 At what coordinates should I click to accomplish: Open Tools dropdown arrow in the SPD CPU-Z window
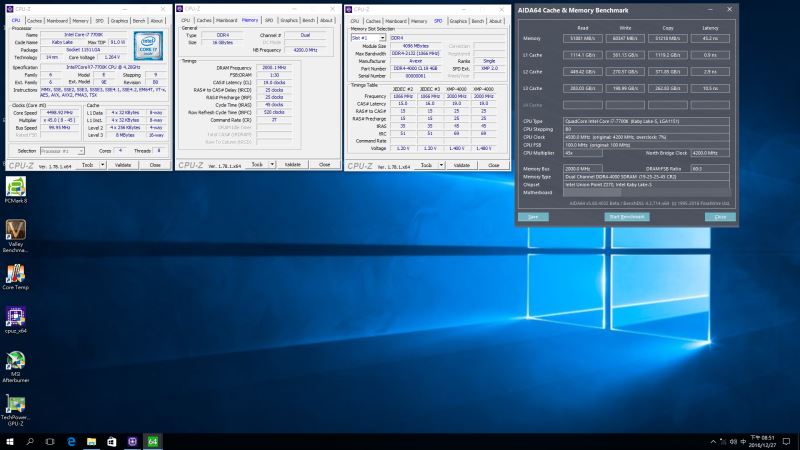[x=441, y=165]
